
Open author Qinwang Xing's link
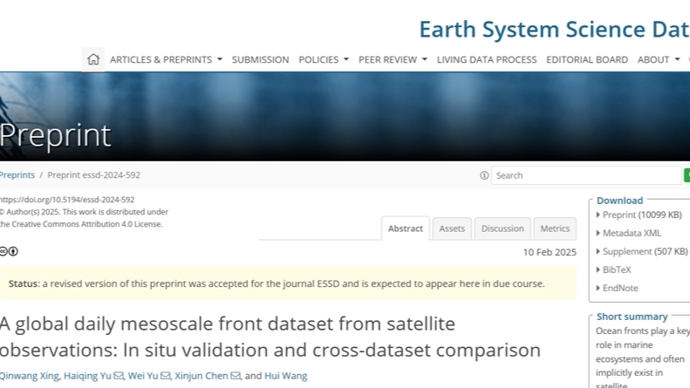pos(29,376)
